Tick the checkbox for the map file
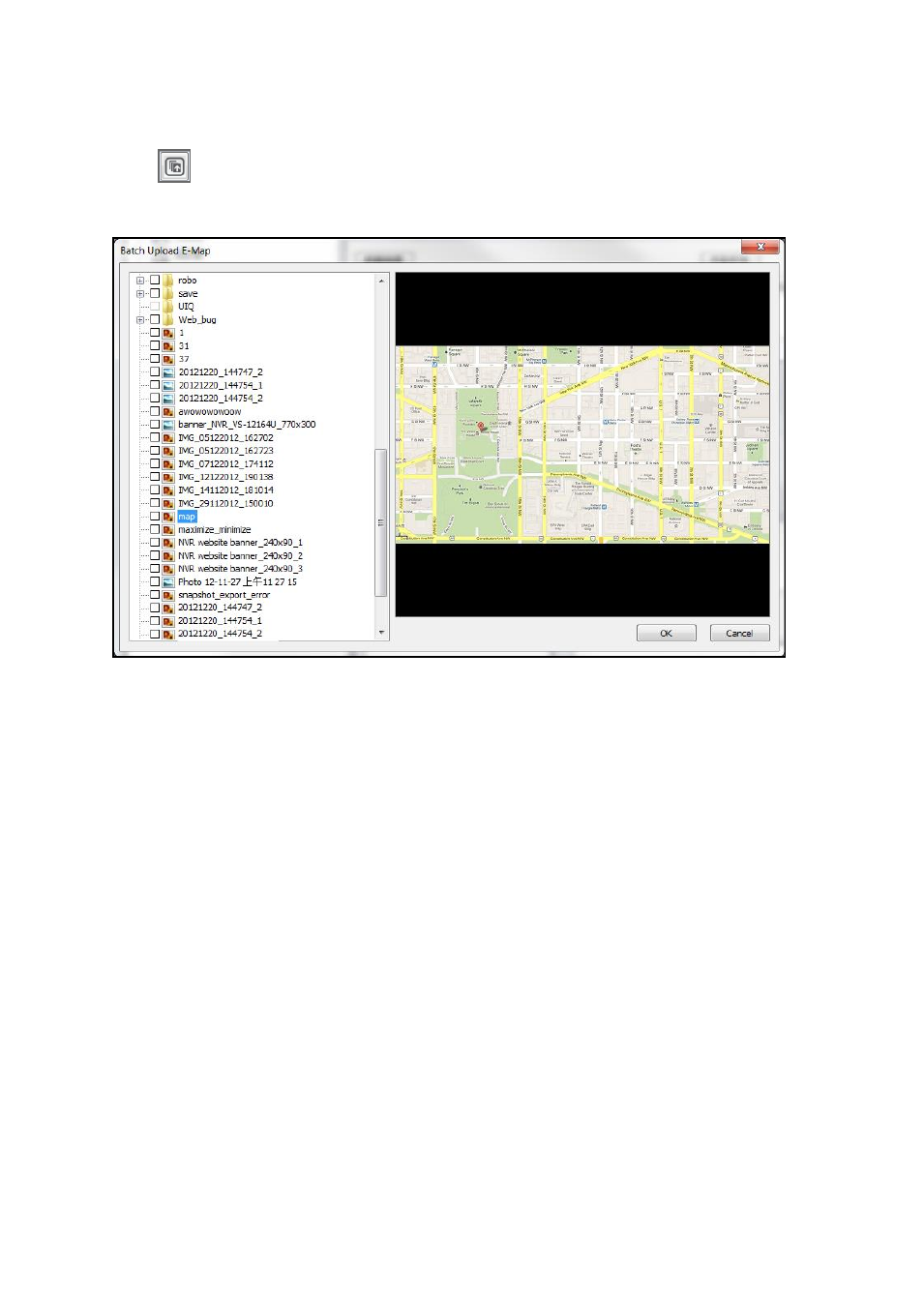The height and width of the screenshot is (1306, 924). coord(155,517)
